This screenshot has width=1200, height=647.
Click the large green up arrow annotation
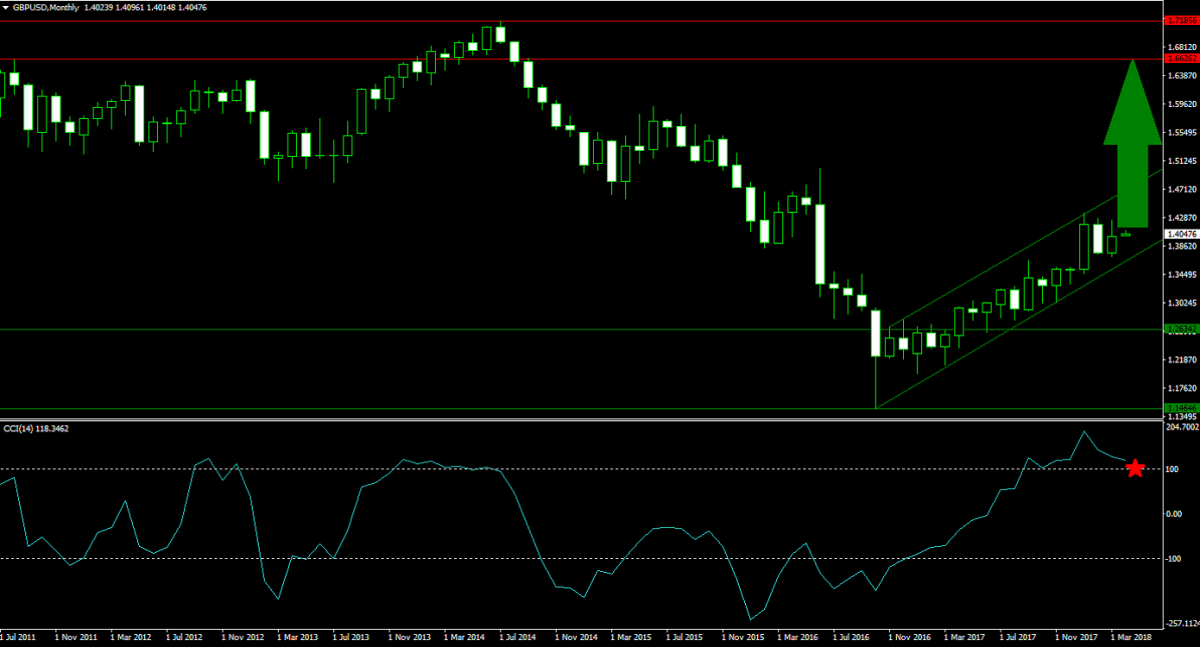coord(1131,140)
